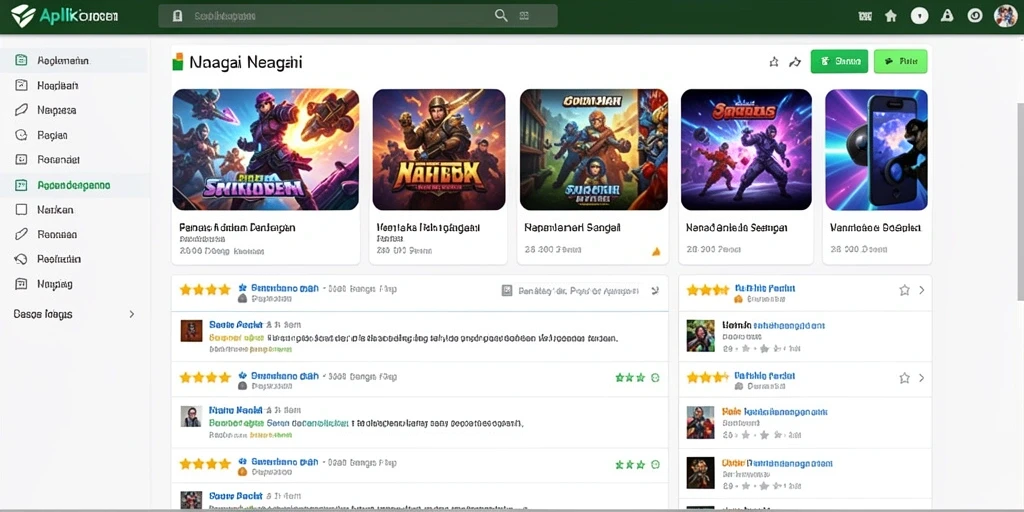Open the SNIKIODEM game thumbnail

click(x=266, y=150)
